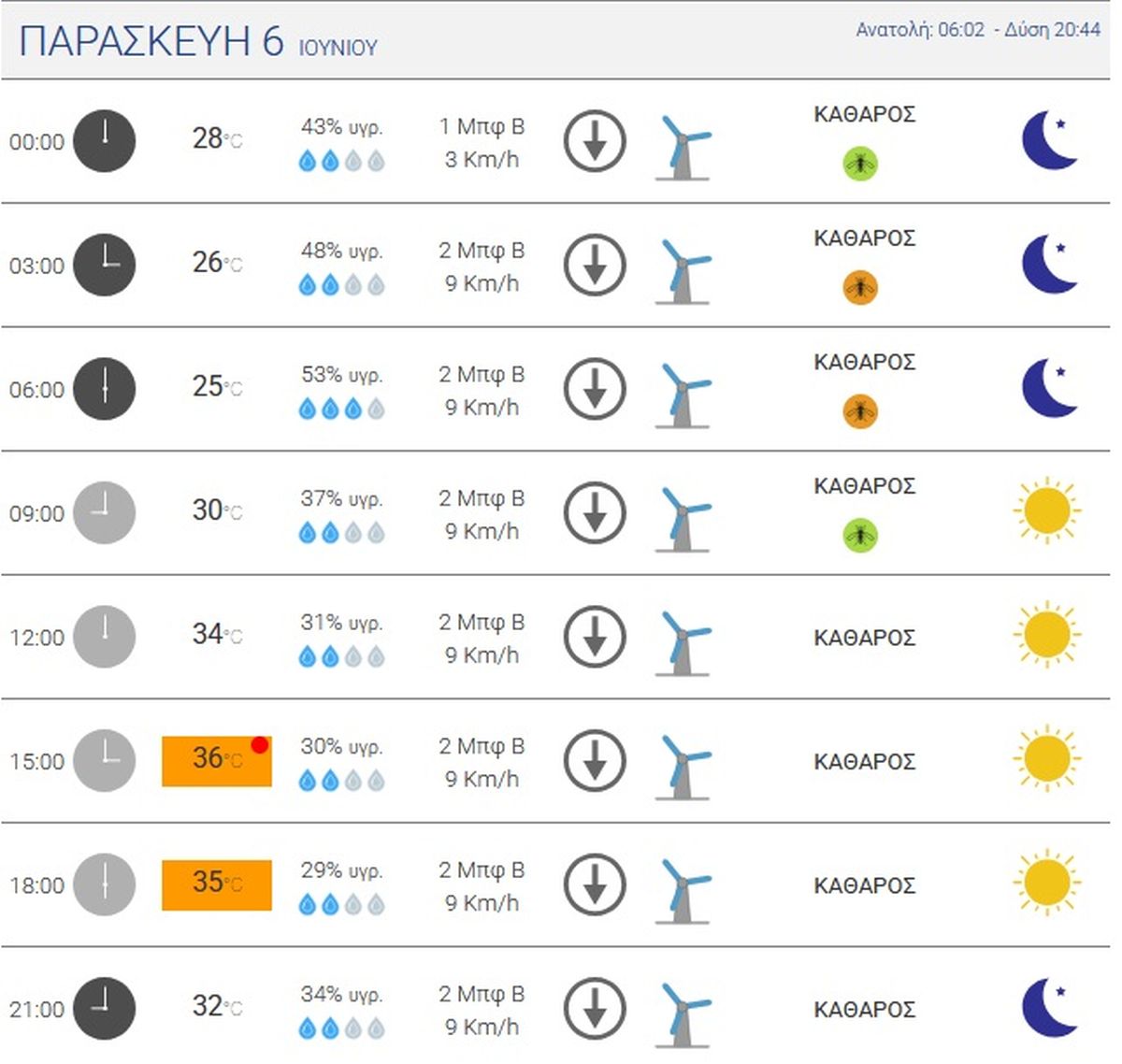Click the orange 35°C temperature box
1122x1064 pixels.
[217, 884]
